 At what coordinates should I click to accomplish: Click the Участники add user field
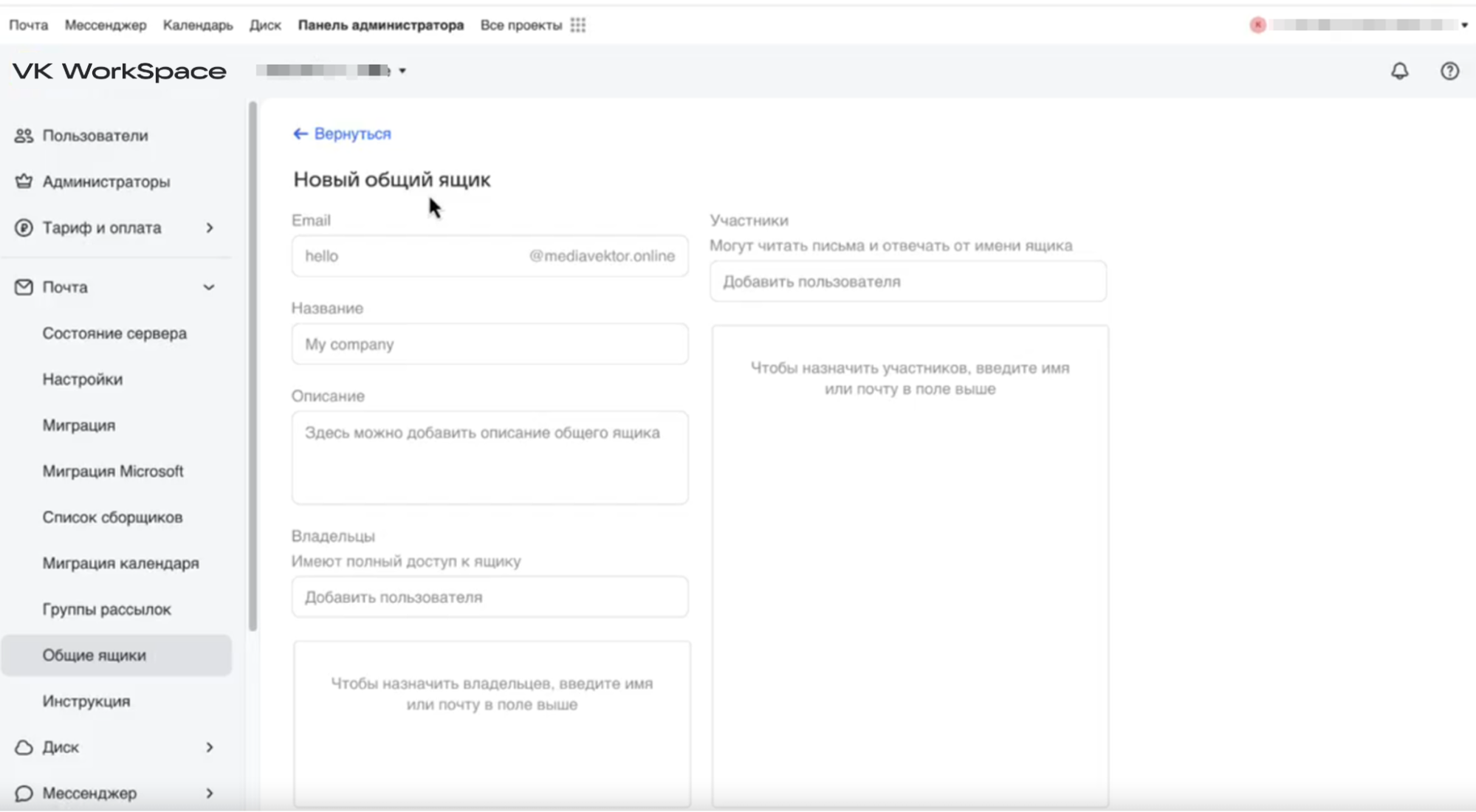pos(907,281)
